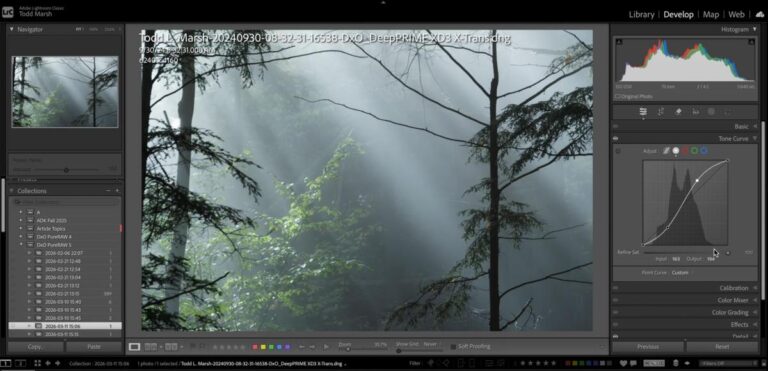The height and width of the screenshot is (371, 768).
Task: Open cloud sync status icon
Action: pyautogui.click(x=760, y=14)
